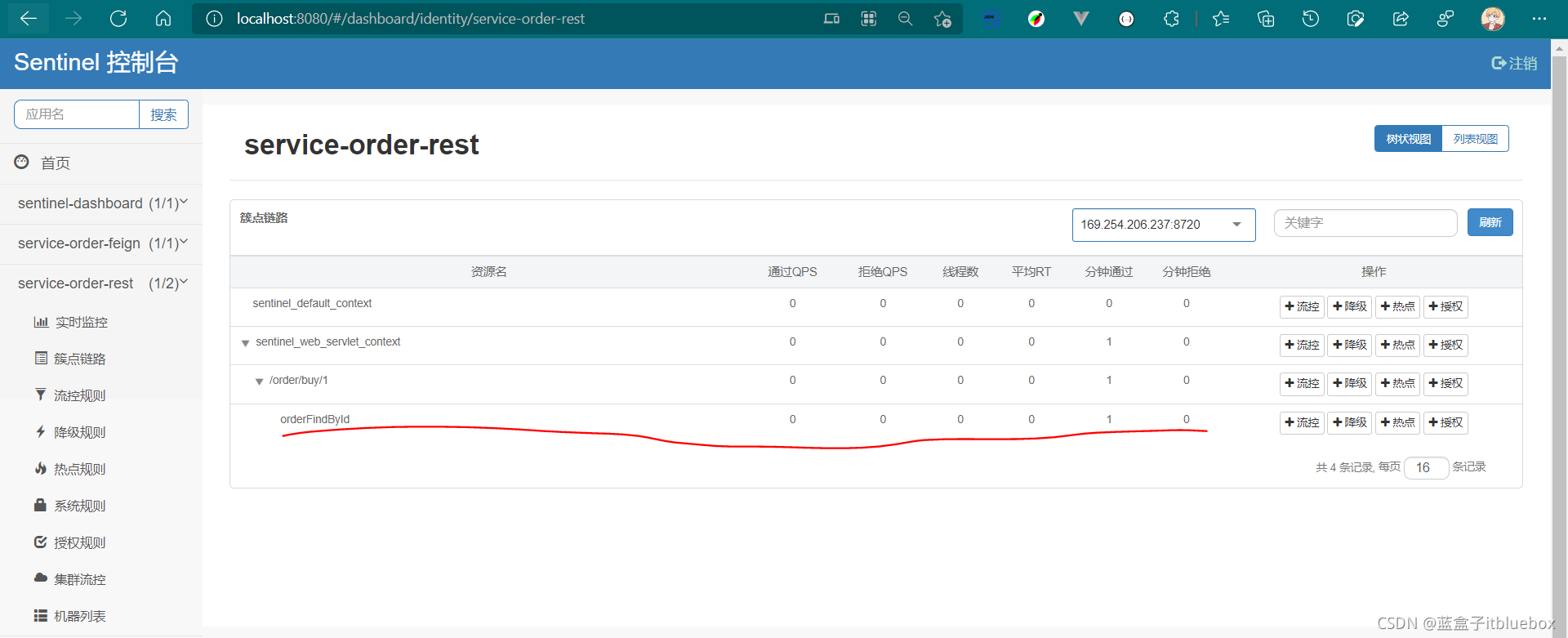Open browser collections icon
1568x638 pixels.
1266,19
